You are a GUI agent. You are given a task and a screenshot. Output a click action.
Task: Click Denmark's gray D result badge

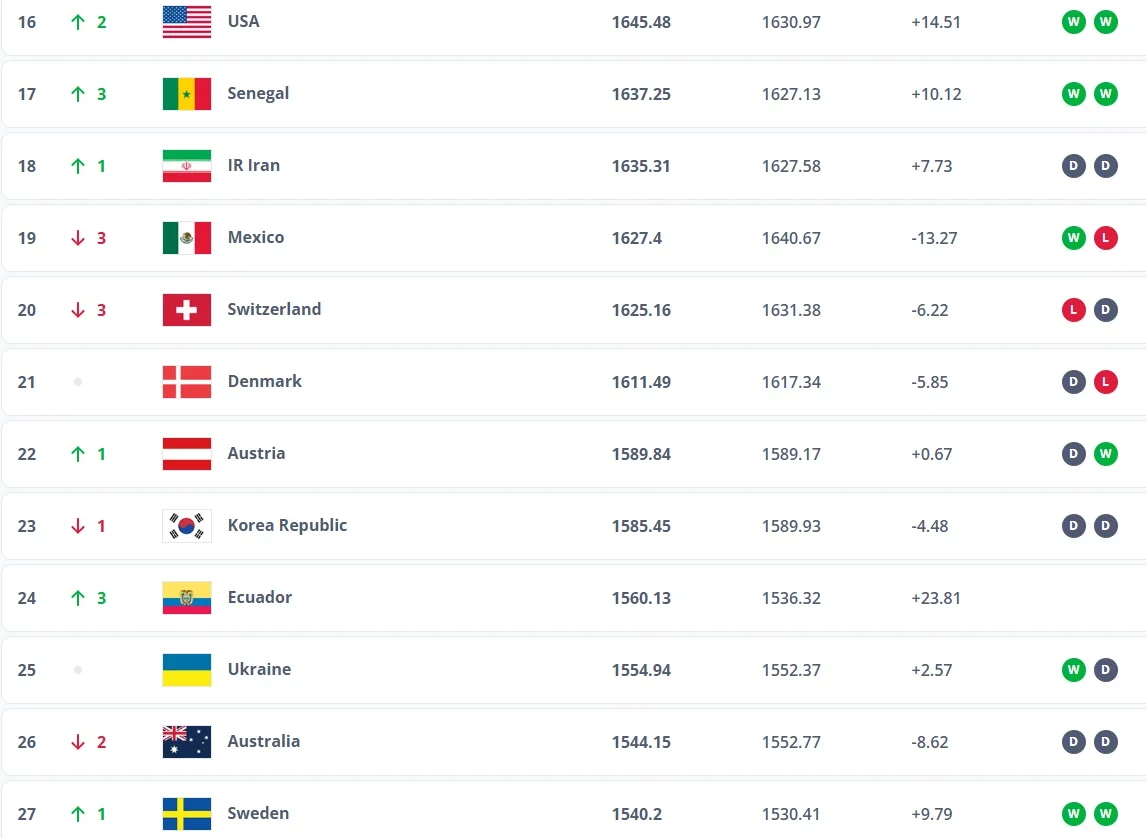(1074, 382)
